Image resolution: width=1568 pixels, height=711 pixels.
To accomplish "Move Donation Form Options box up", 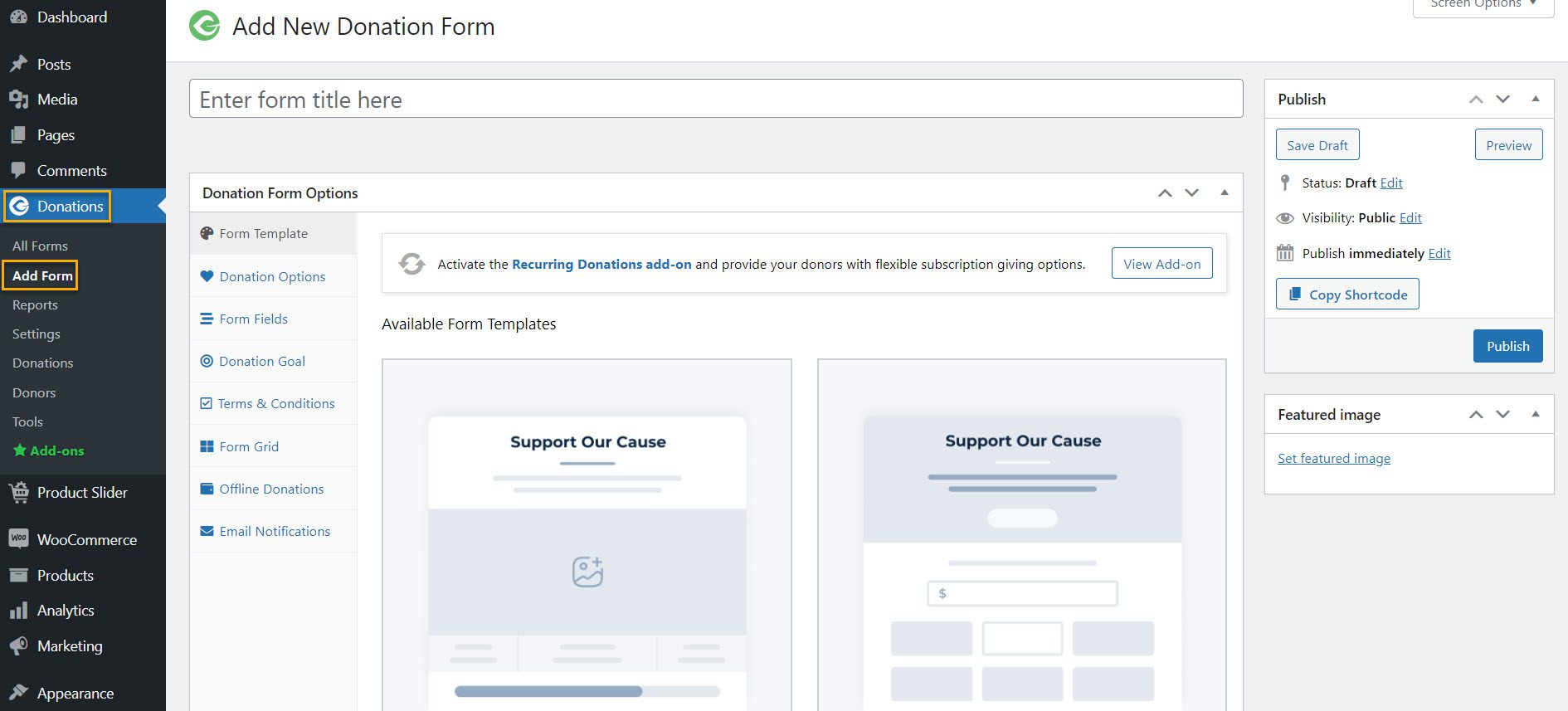I will click(1165, 192).
